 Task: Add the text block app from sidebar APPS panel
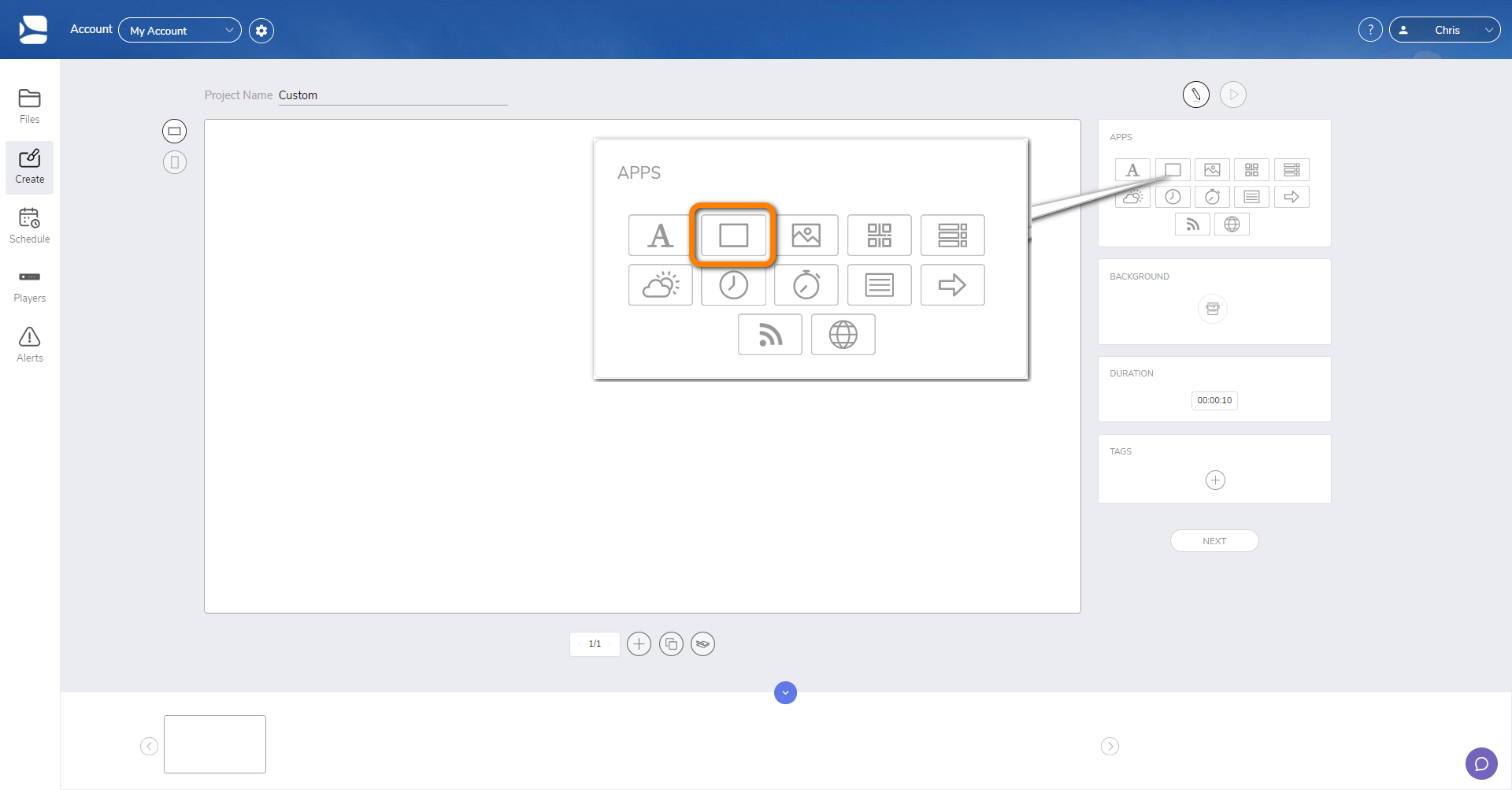pos(1251,197)
